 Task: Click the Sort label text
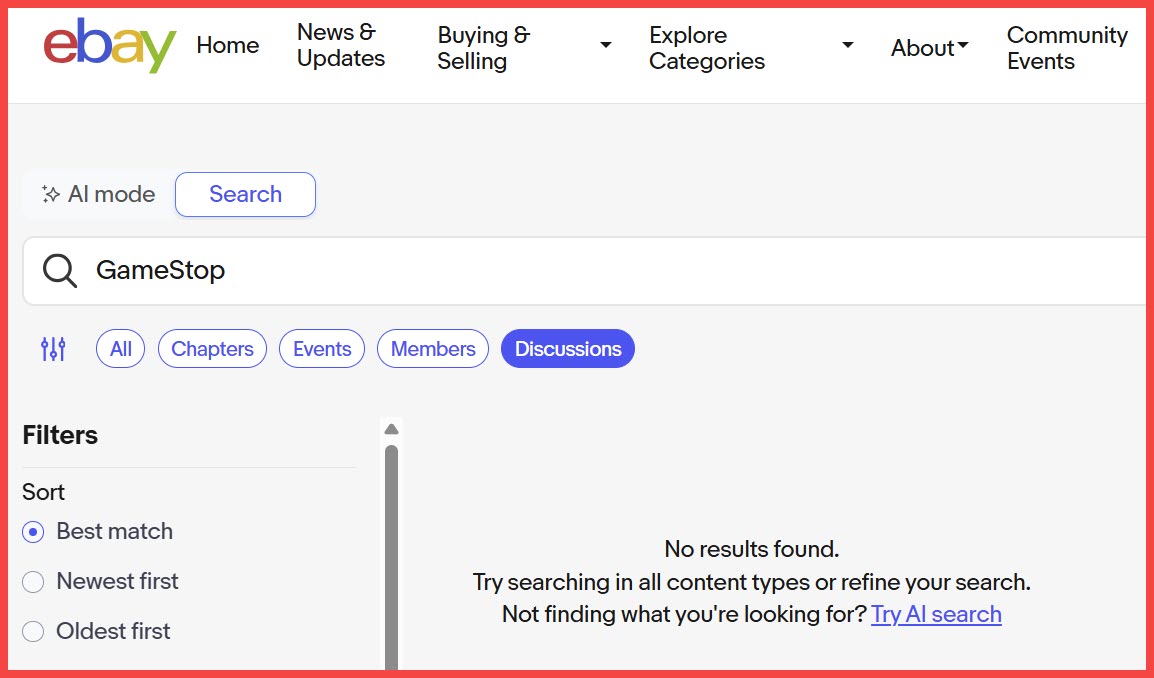click(x=43, y=492)
